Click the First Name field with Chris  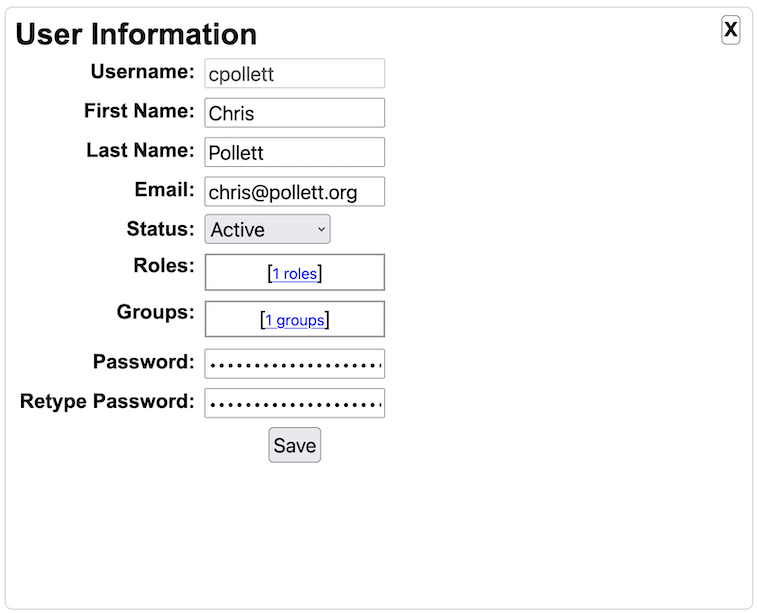pos(294,113)
